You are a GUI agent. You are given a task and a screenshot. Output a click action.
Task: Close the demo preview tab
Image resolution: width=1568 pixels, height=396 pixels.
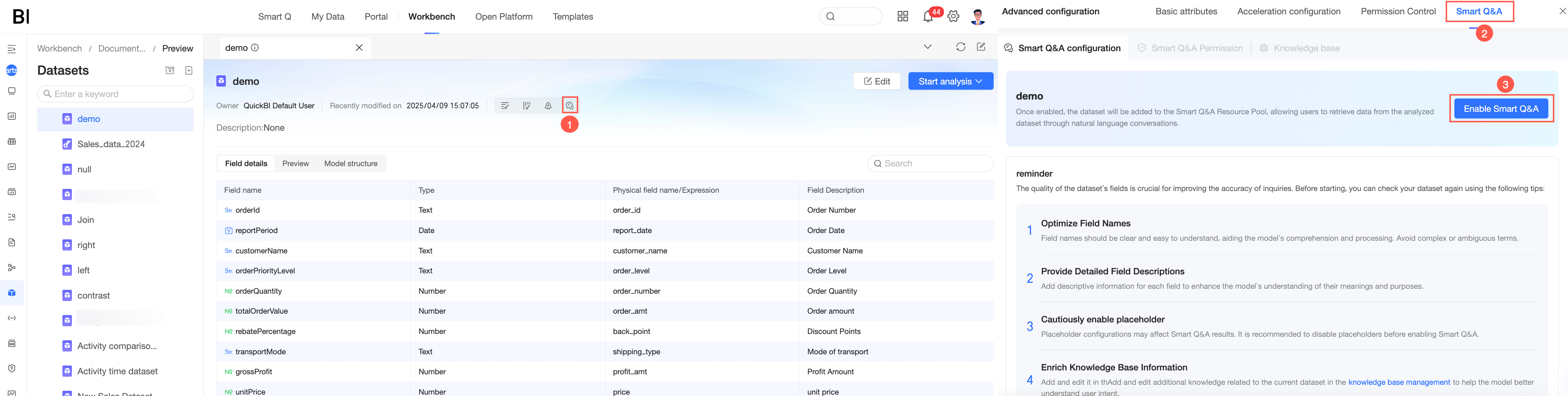(359, 47)
